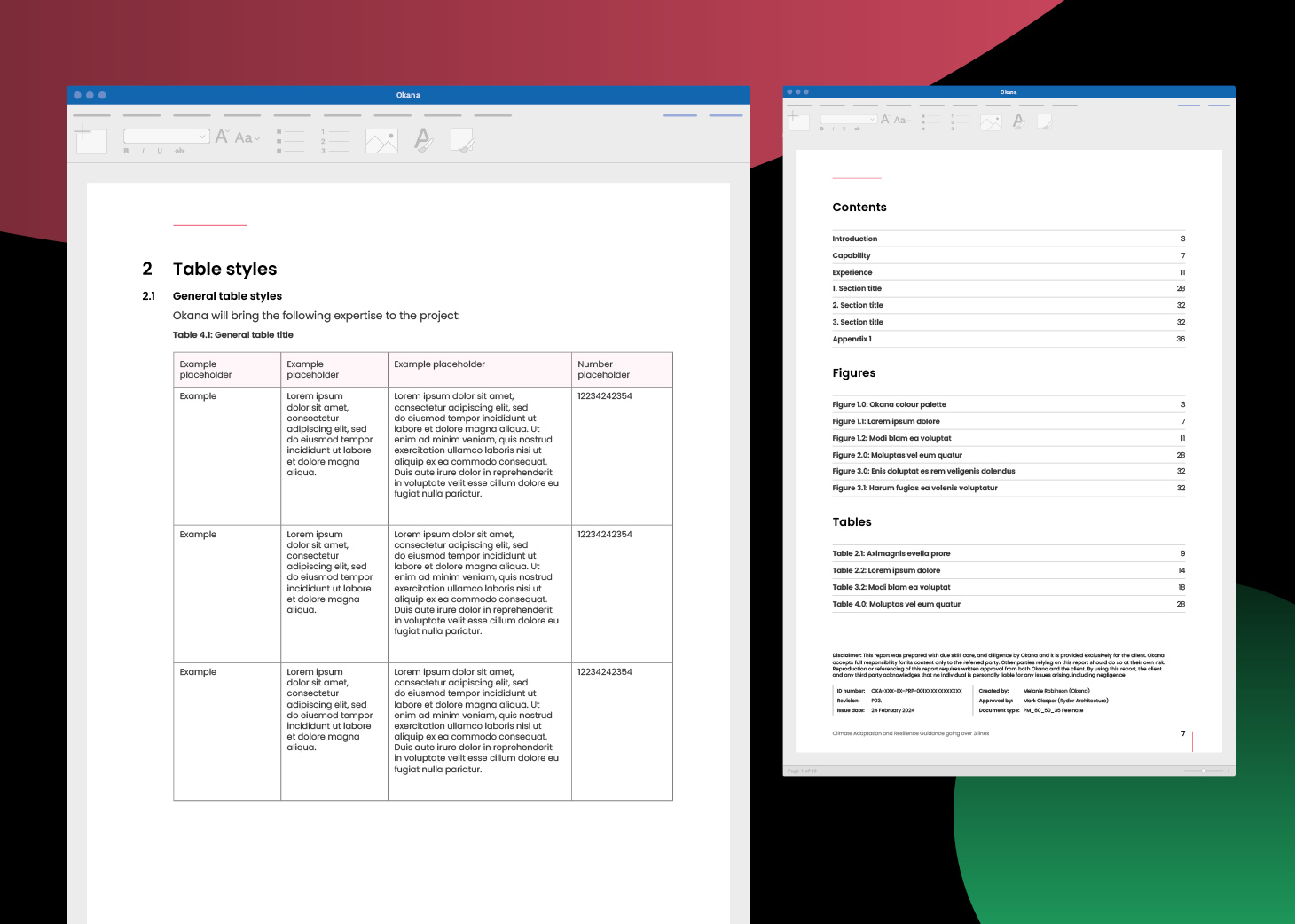Viewport: 1295px width, 924px height.
Task: Click the new page plus icon in left window
Action: tap(90, 138)
